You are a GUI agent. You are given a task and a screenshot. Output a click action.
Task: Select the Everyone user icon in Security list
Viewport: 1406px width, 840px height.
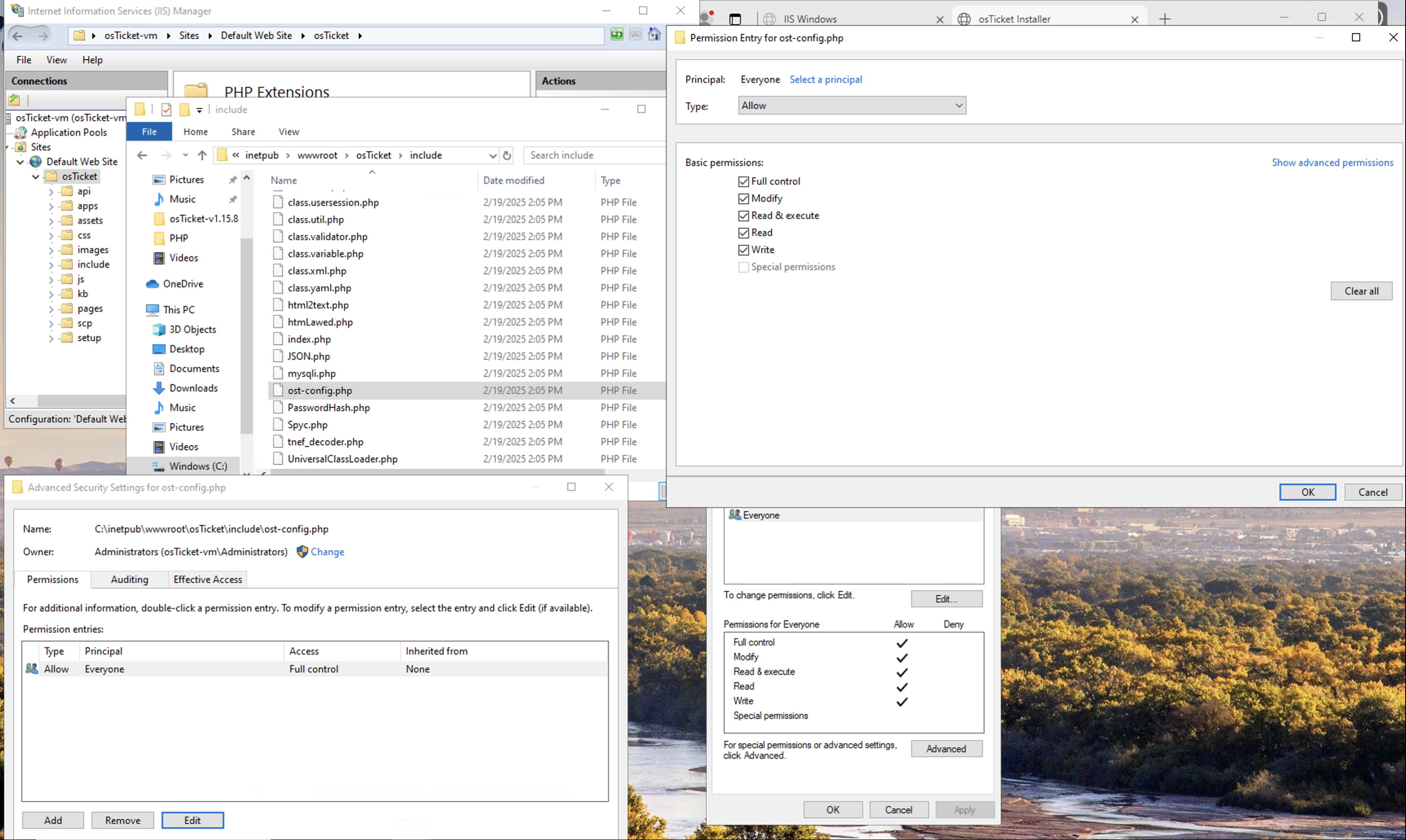click(x=734, y=515)
